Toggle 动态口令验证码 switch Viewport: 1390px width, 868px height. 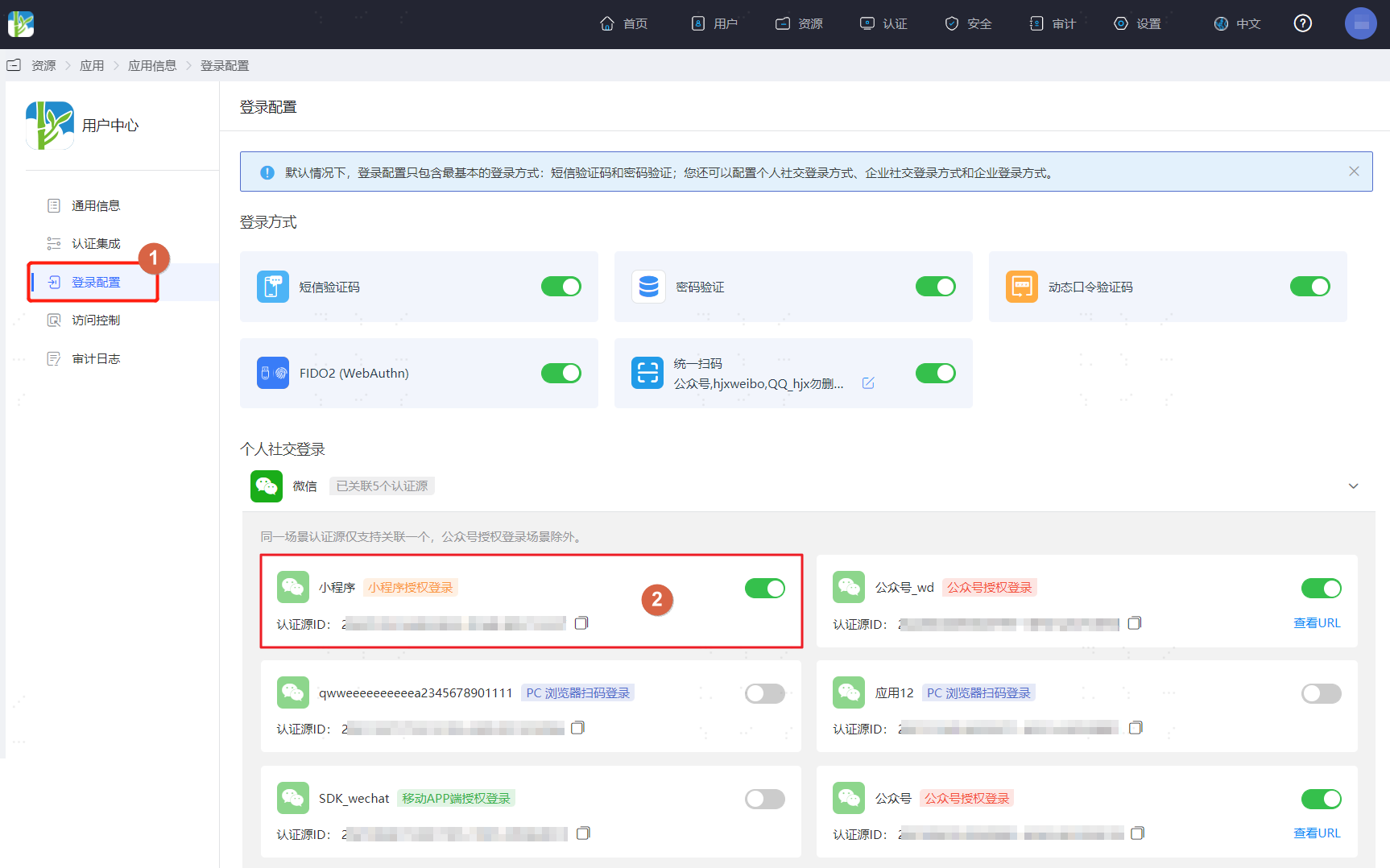point(1310,287)
